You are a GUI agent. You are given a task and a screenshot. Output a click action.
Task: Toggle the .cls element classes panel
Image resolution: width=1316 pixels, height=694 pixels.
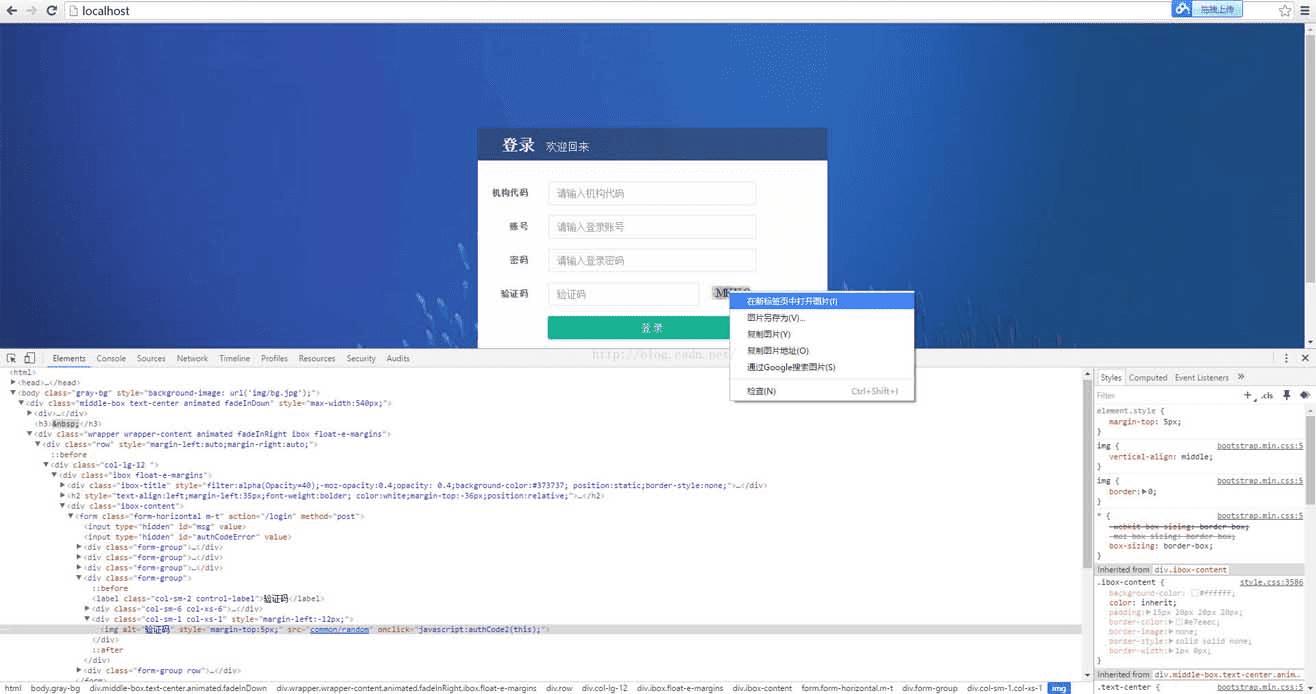tap(1267, 396)
